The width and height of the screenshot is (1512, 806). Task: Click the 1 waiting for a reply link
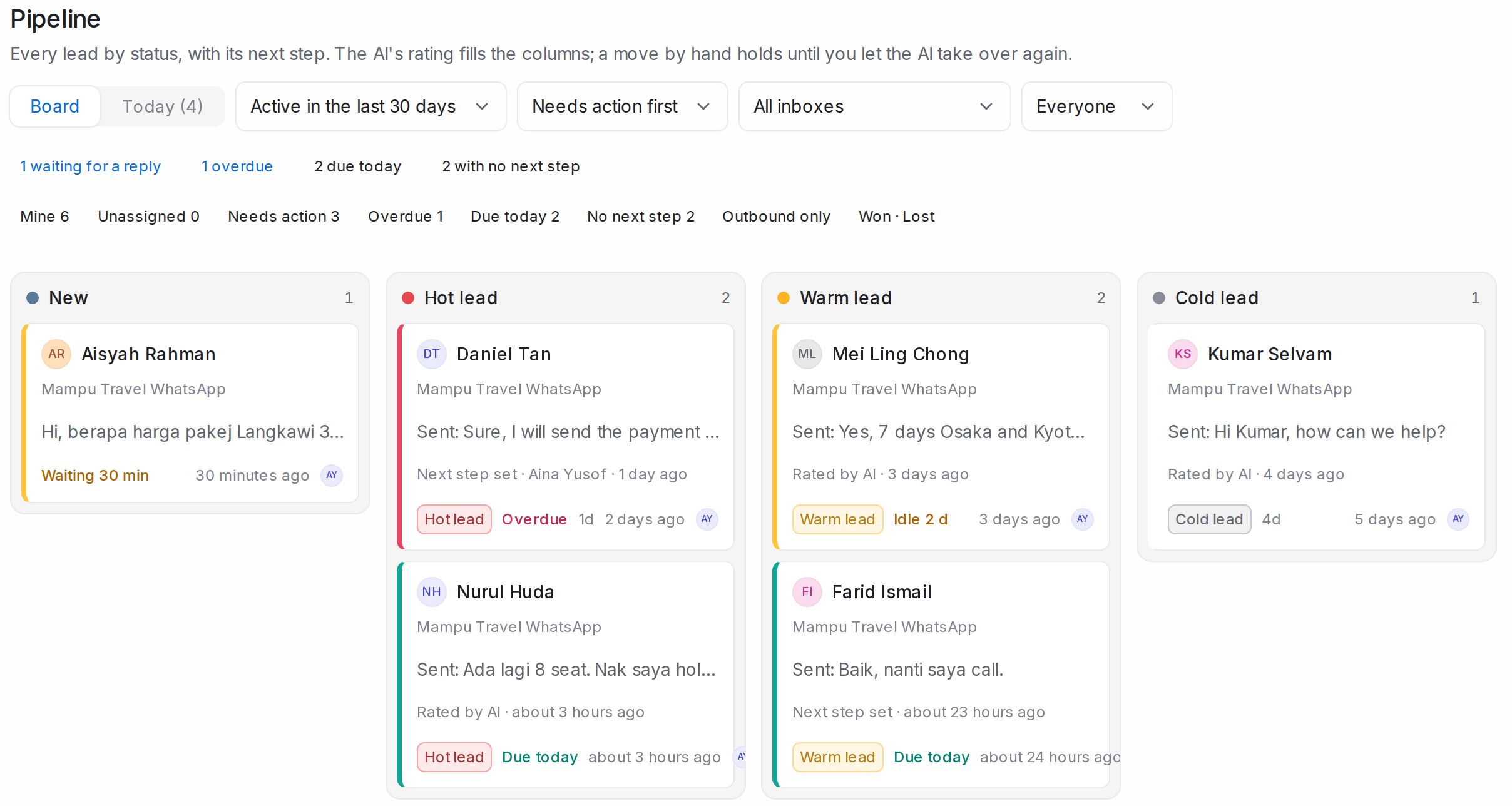click(91, 166)
